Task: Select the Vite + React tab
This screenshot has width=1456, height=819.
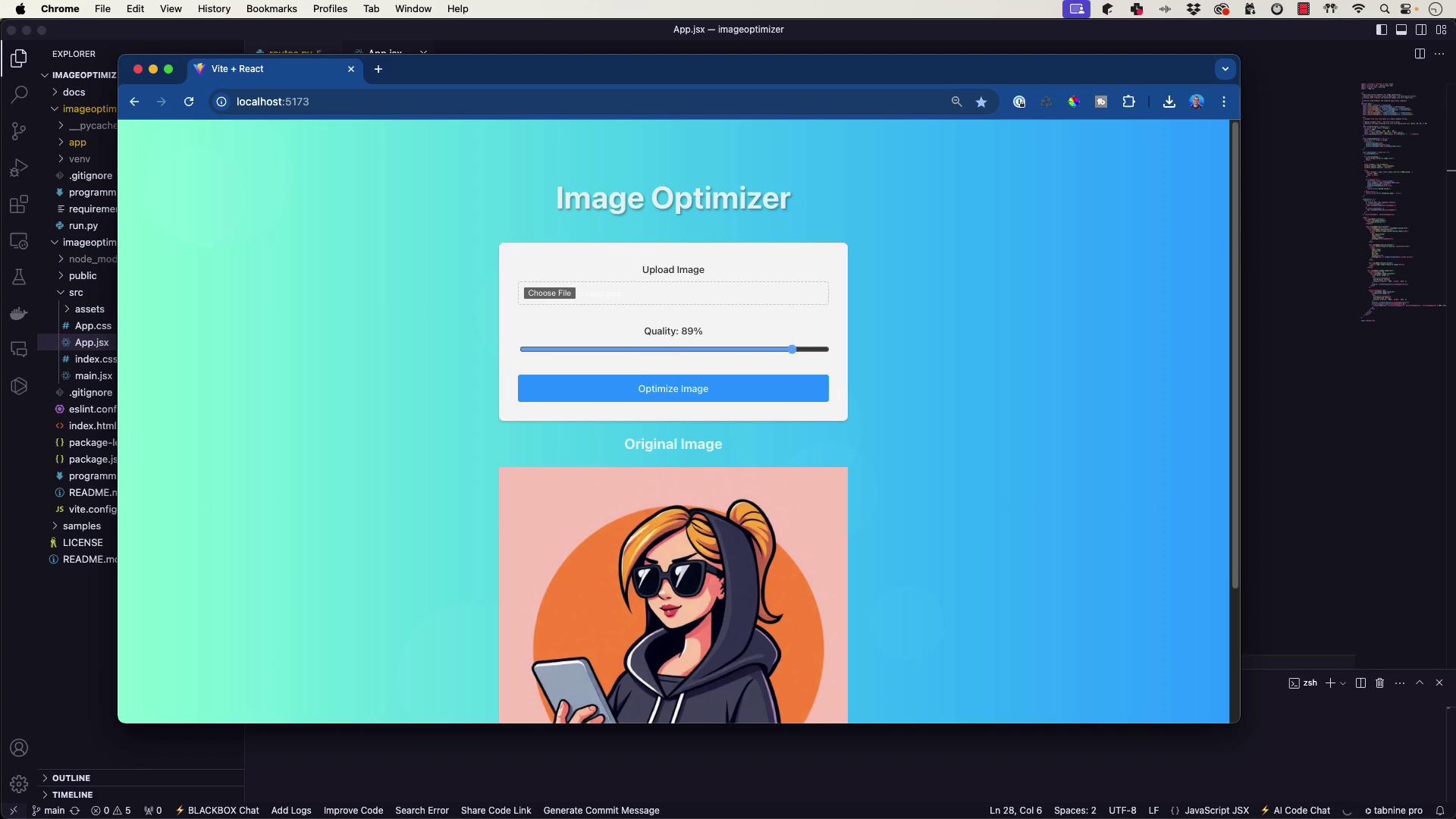Action: [250, 69]
